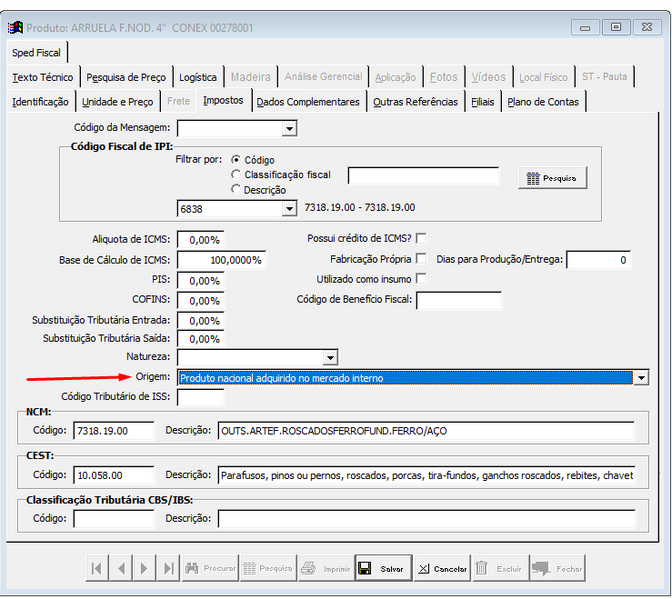Open the Logística tab

point(198,77)
